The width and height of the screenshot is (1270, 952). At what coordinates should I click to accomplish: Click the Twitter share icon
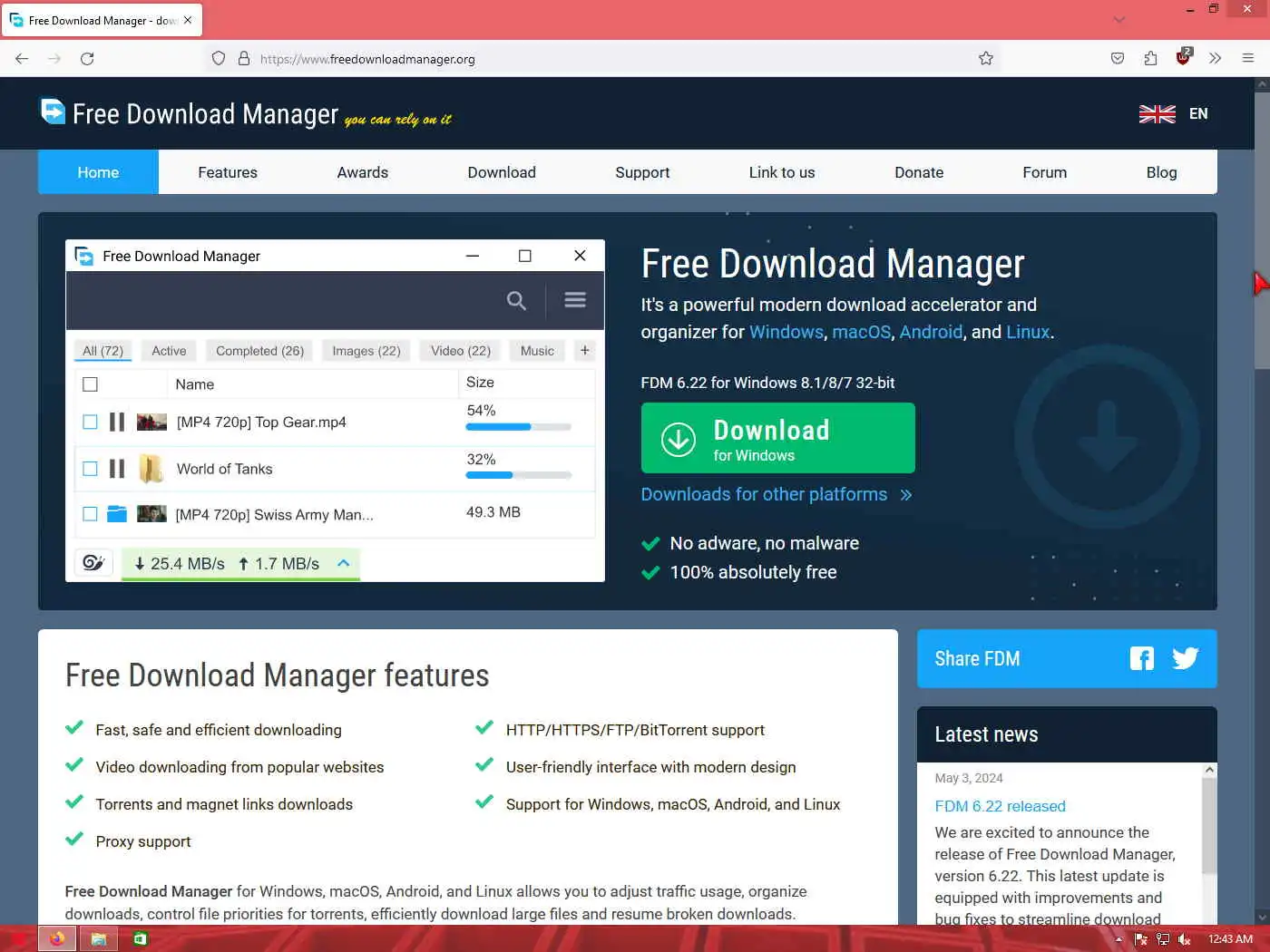pos(1185,658)
